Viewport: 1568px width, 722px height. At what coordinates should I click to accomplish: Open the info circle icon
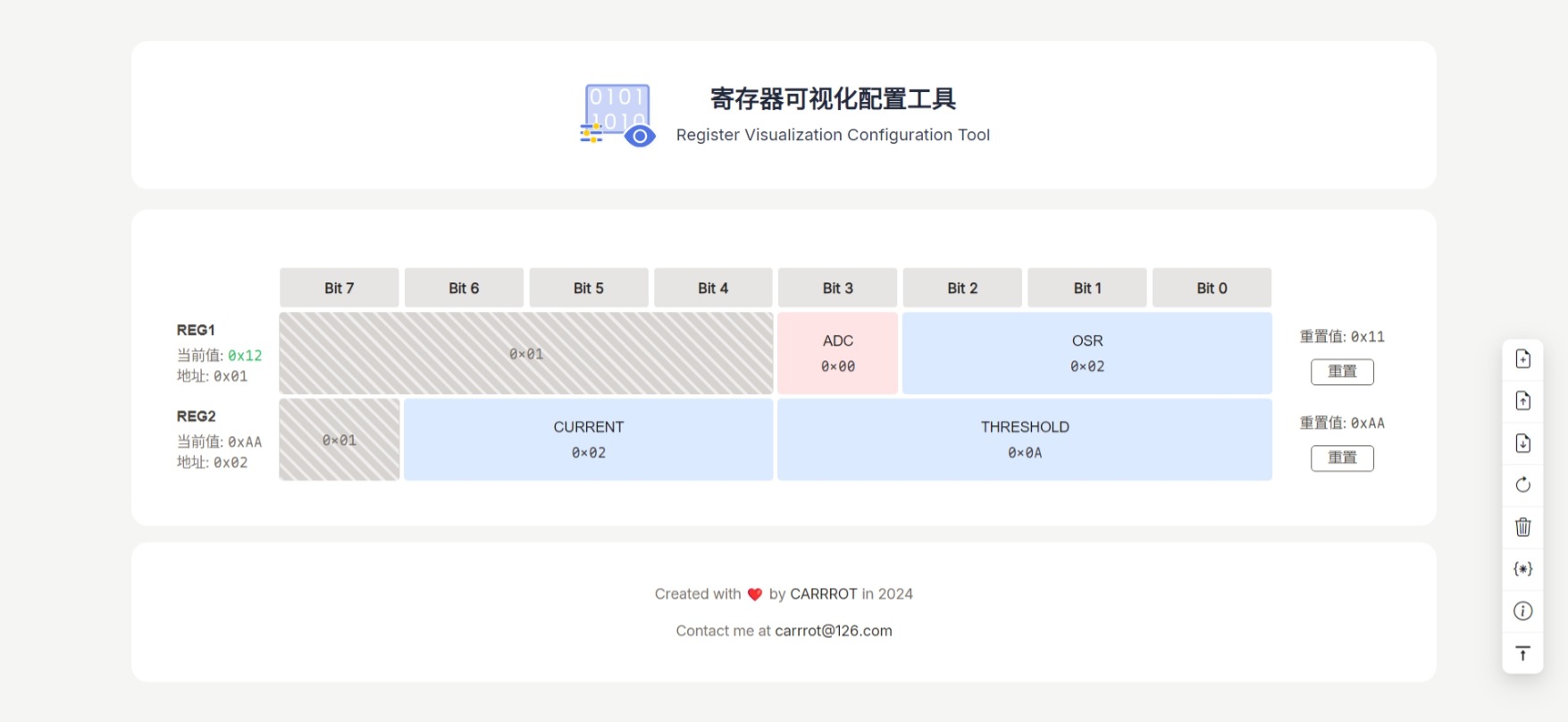coord(1523,611)
